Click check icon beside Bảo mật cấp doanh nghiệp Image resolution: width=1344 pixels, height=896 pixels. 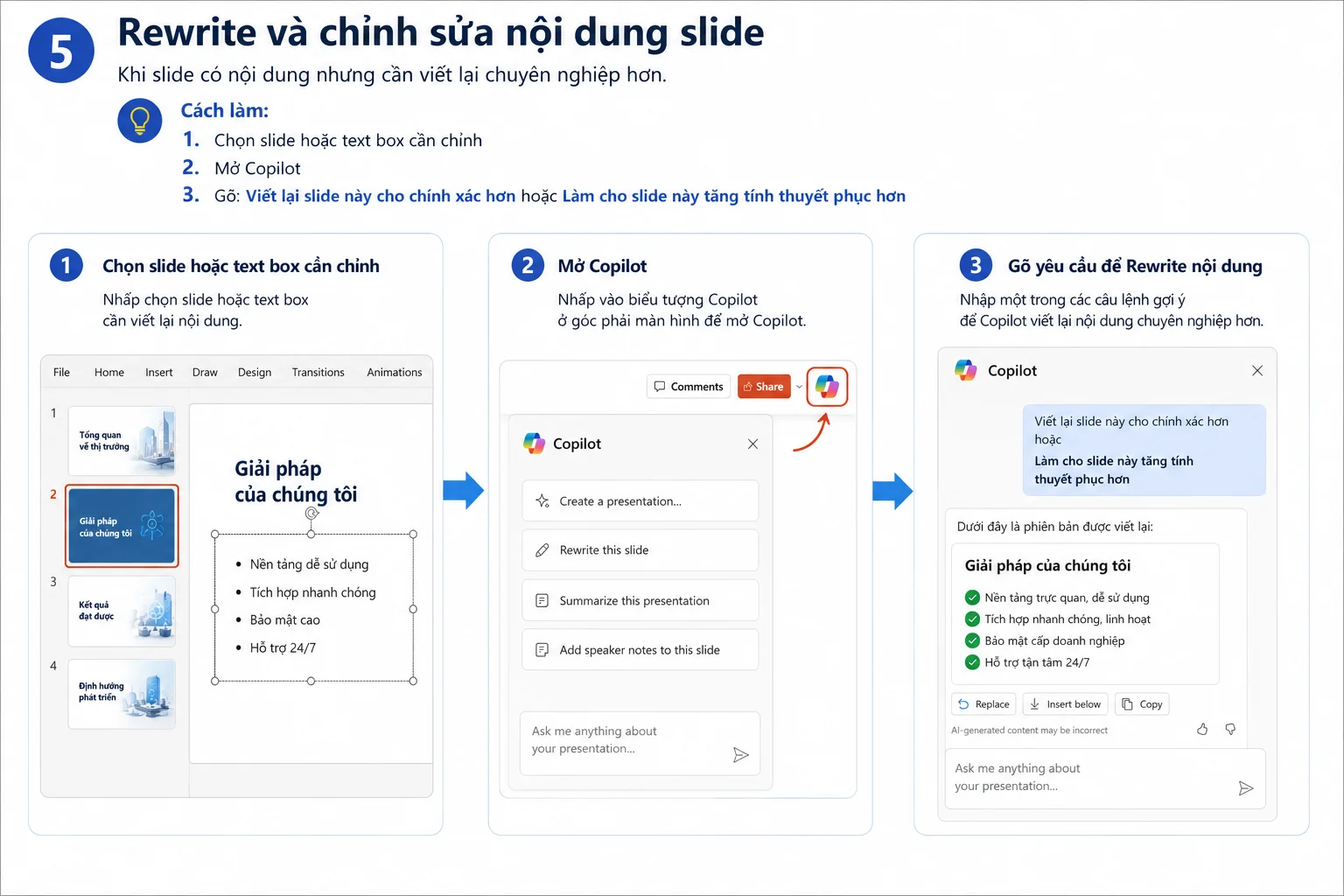pos(972,640)
